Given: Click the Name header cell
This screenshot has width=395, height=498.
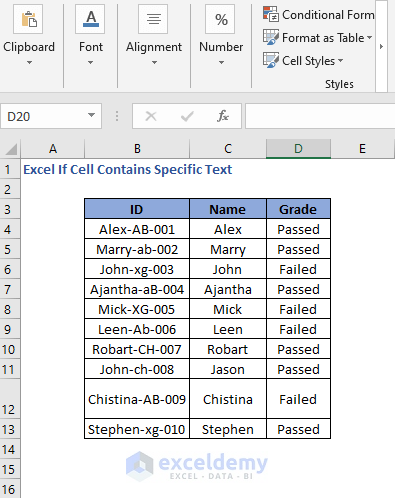Looking at the screenshot, I should coord(228,209).
